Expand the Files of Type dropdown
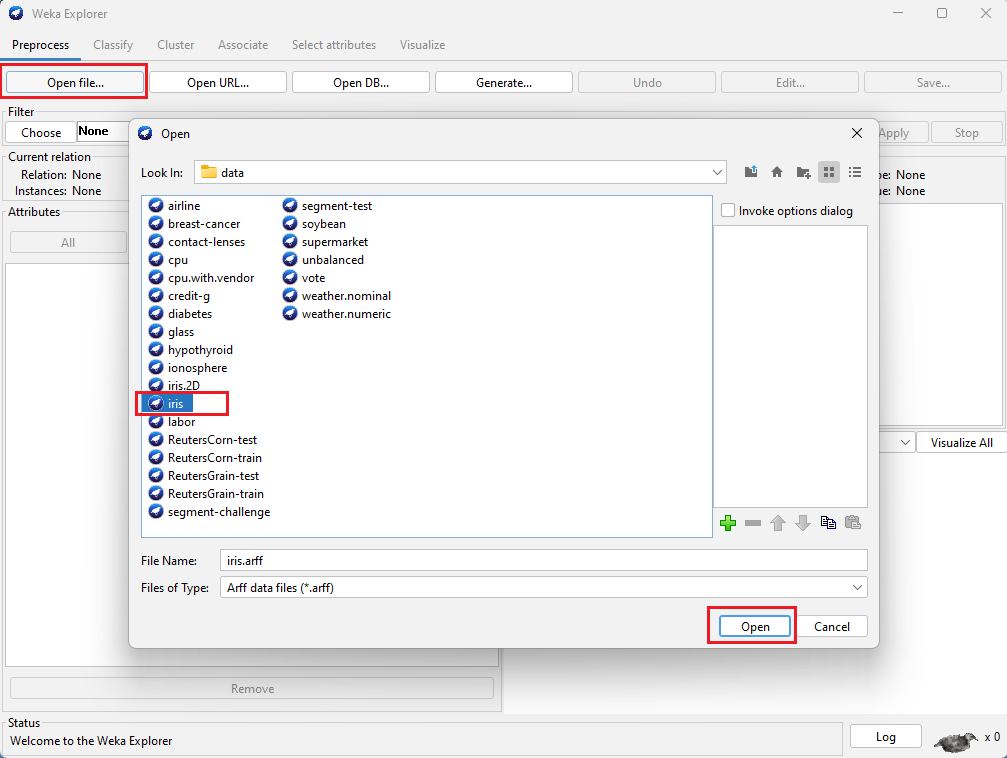 pyautogui.click(x=857, y=587)
